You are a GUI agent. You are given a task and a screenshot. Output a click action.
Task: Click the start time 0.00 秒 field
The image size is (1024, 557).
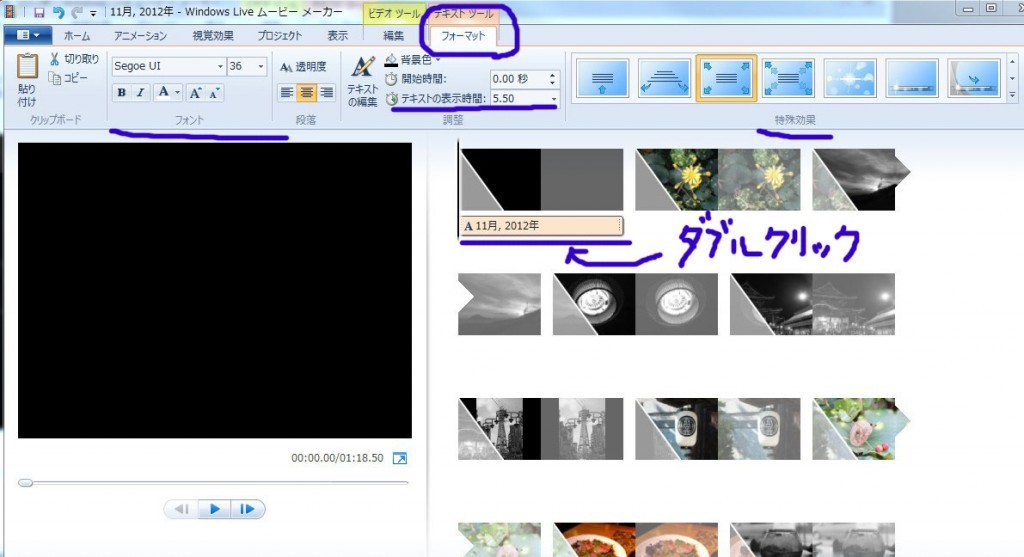(x=519, y=79)
